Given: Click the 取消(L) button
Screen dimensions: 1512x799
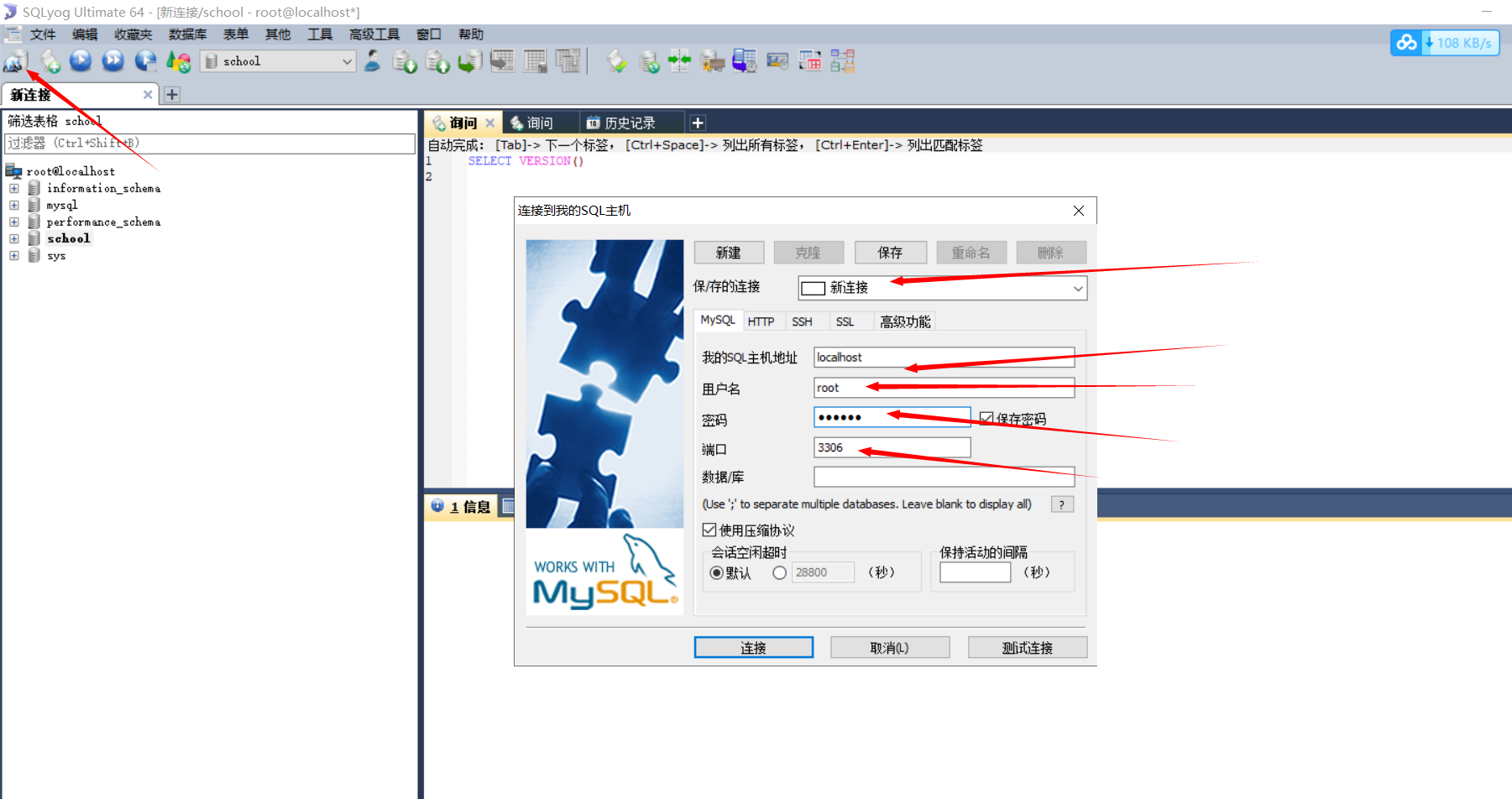Looking at the screenshot, I should [x=890, y=648].
